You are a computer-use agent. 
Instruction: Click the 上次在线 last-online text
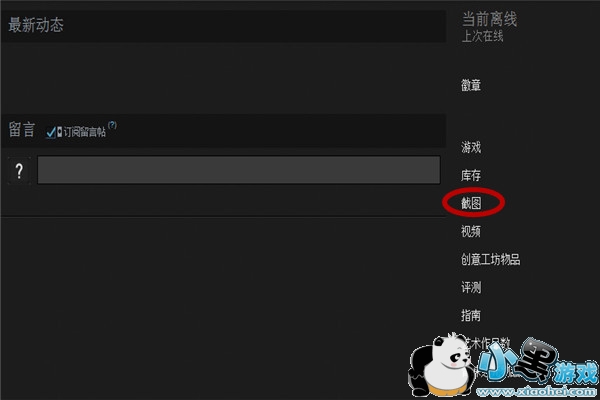(x=483, y=36)
